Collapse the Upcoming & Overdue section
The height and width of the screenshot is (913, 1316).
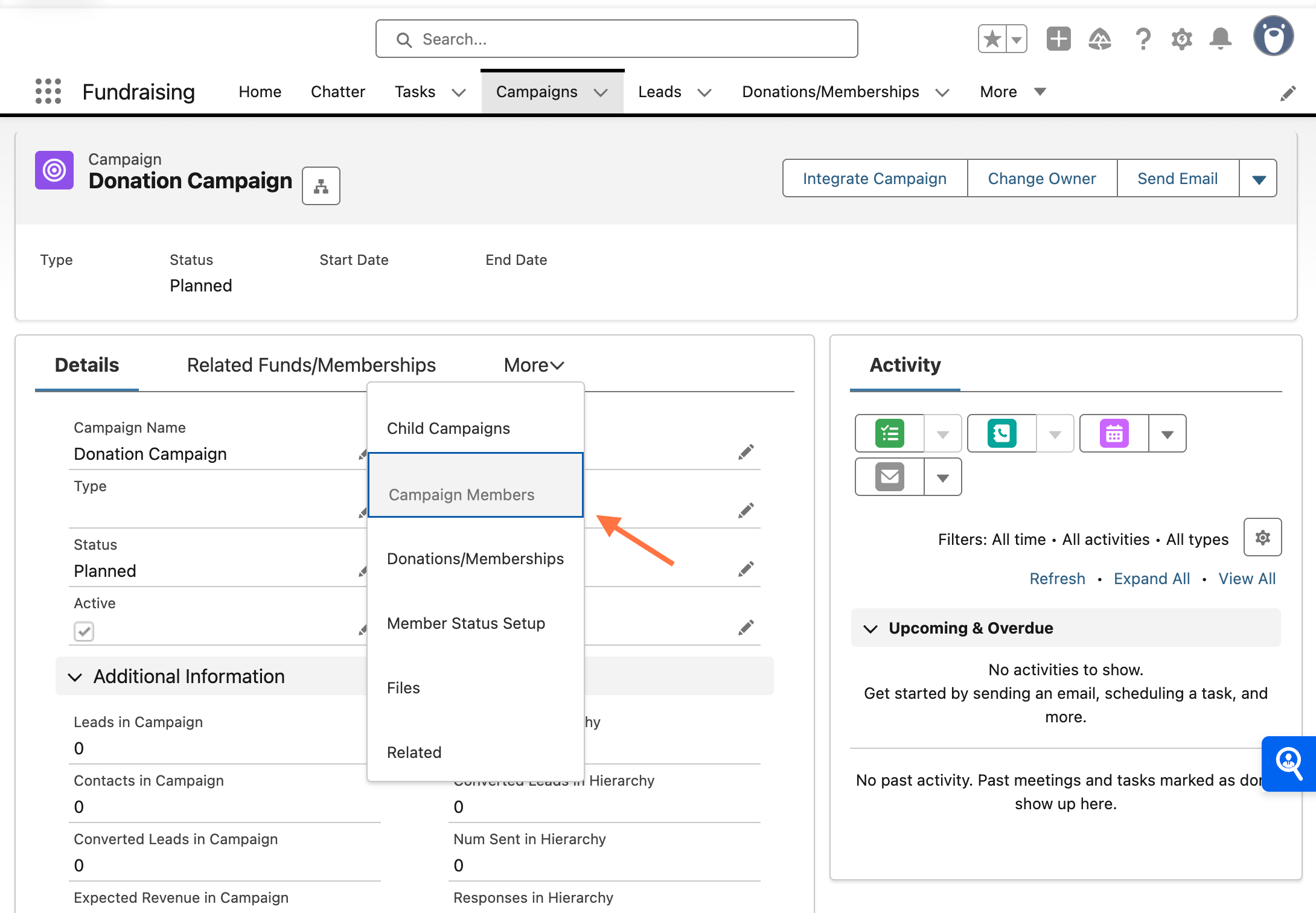[870, 628]
